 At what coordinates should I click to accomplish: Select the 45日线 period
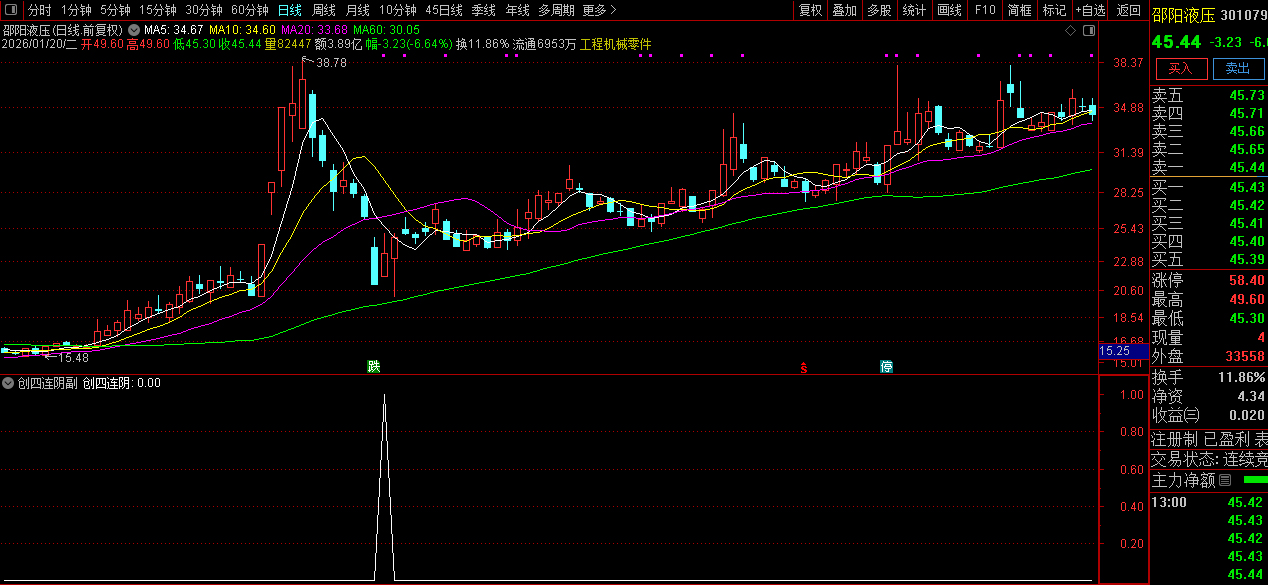[x=444, y=10]
